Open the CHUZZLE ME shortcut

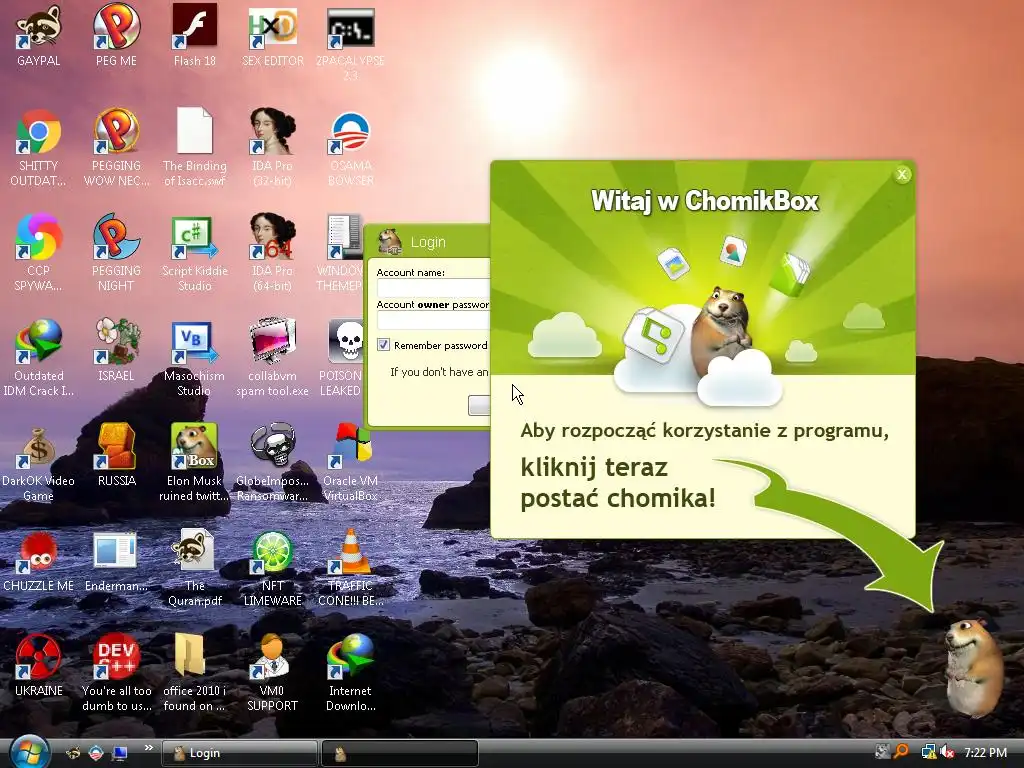click(x=39, y=561)
